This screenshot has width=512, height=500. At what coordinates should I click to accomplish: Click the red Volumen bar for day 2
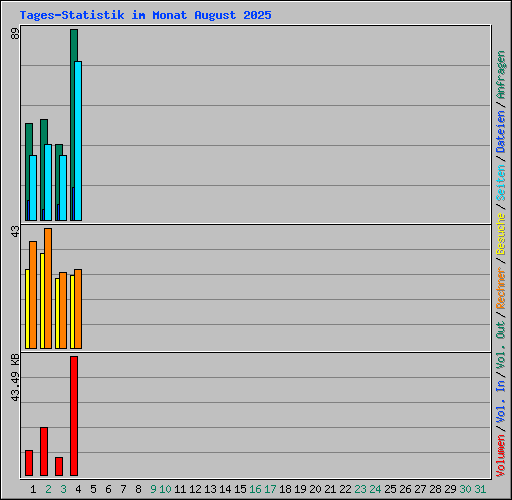tap(44, 451)
